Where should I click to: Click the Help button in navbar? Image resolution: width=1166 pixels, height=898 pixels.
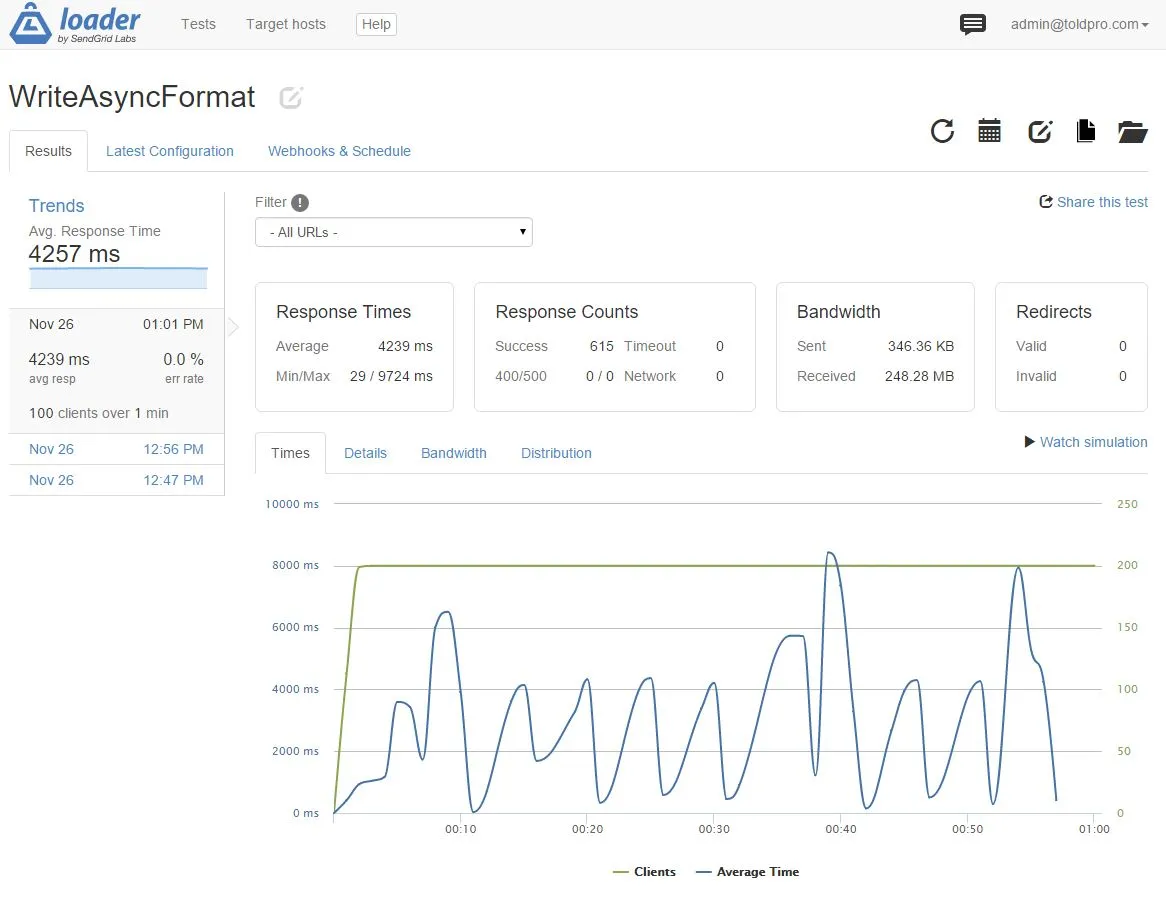point(376,25)
